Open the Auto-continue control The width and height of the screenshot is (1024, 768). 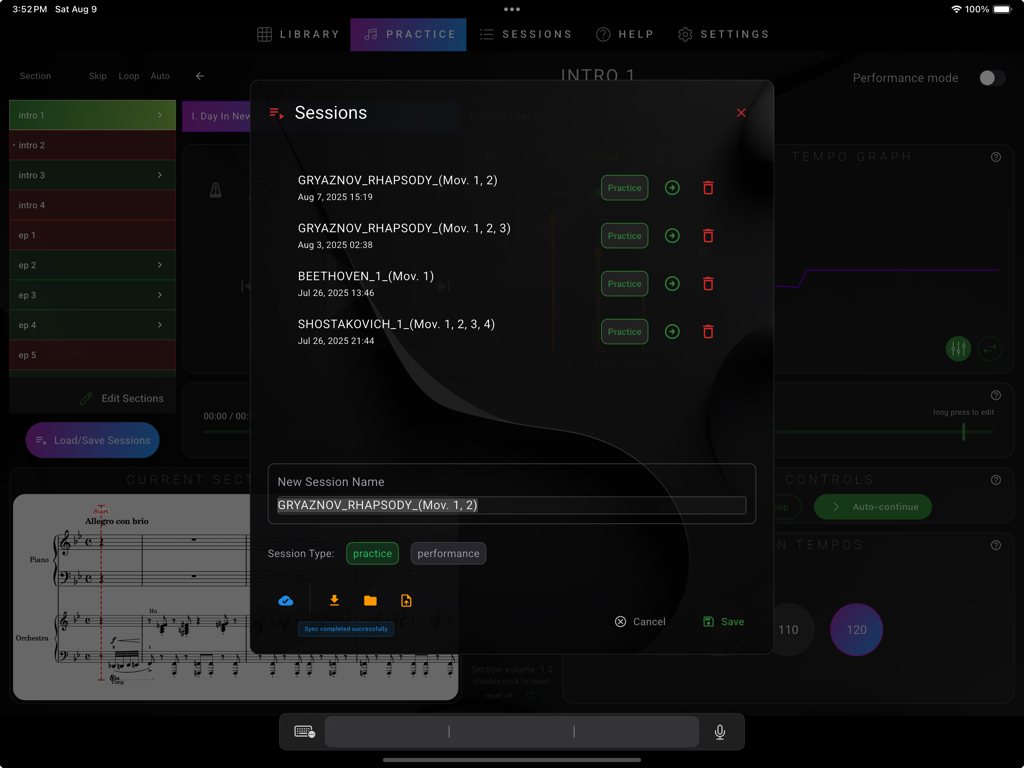pyautogui.click(x=872, y=507)
